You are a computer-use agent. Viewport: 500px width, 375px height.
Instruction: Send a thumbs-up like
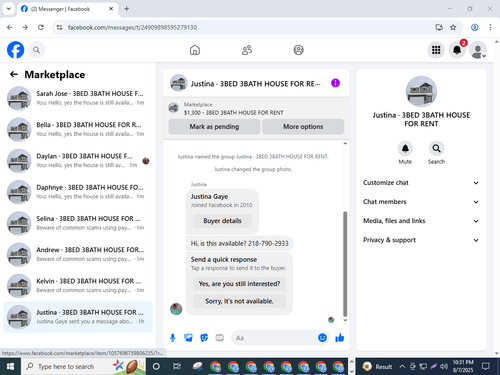tap(340, 338)
